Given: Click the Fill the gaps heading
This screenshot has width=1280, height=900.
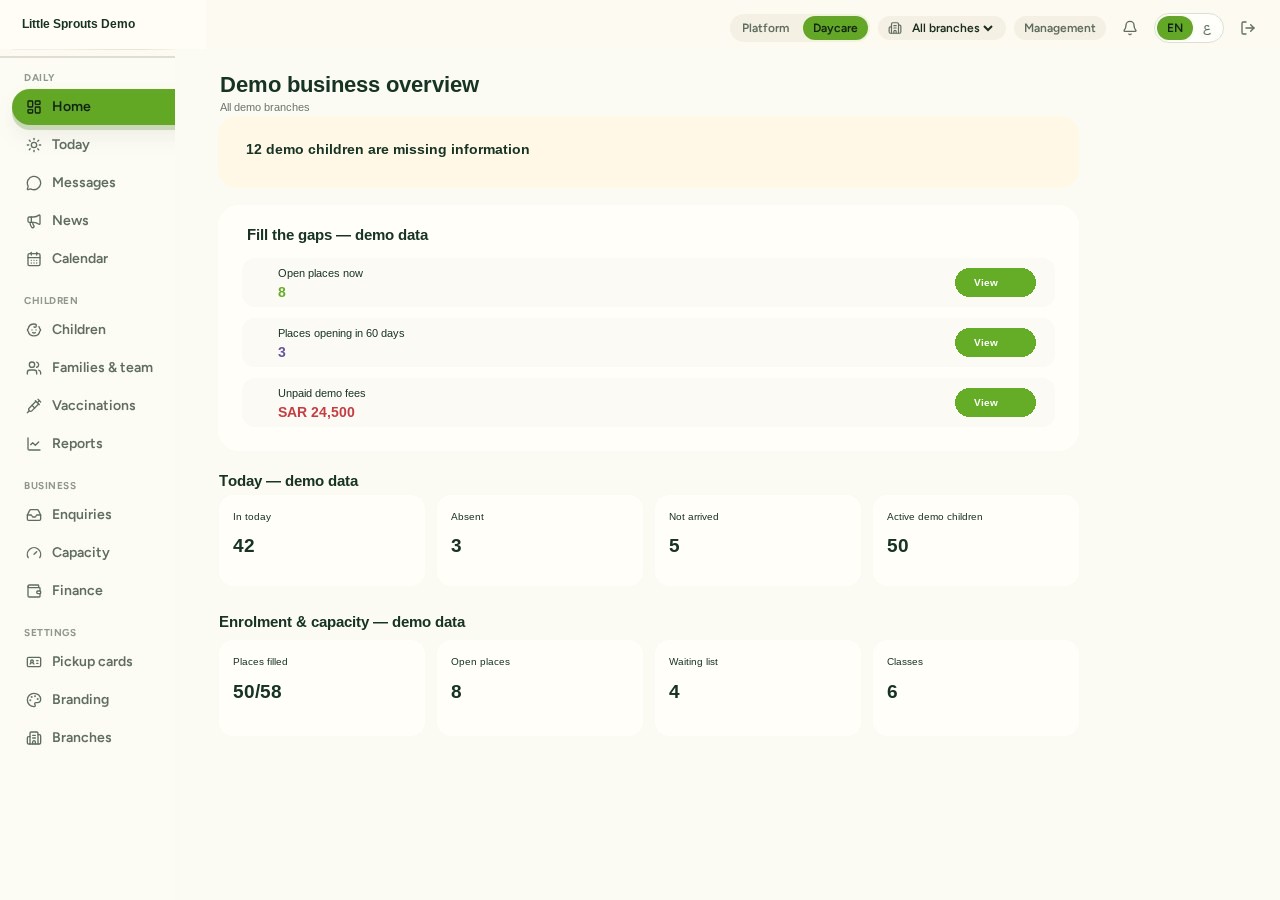Looking at the screenshot, I should [x=337, y=235].
